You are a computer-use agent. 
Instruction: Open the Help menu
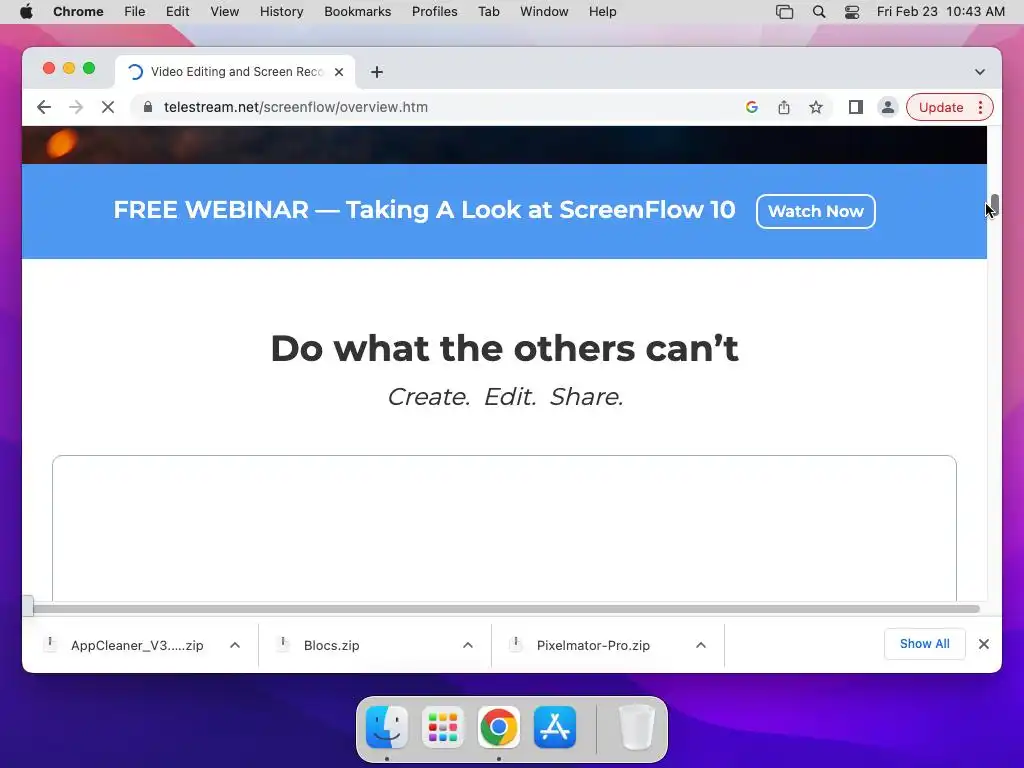click(602, 12)
